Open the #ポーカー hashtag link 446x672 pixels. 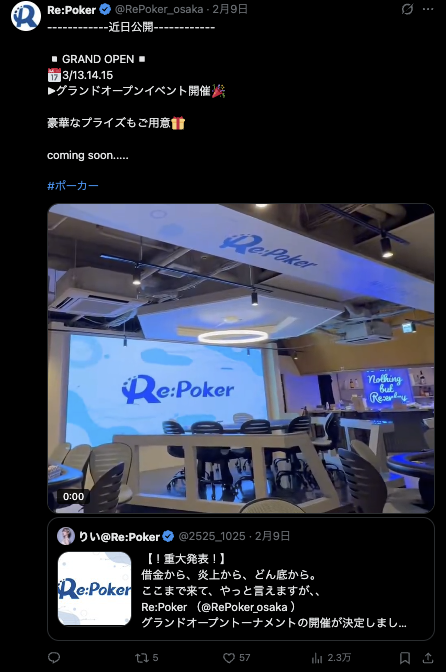(x=73, y=186)
